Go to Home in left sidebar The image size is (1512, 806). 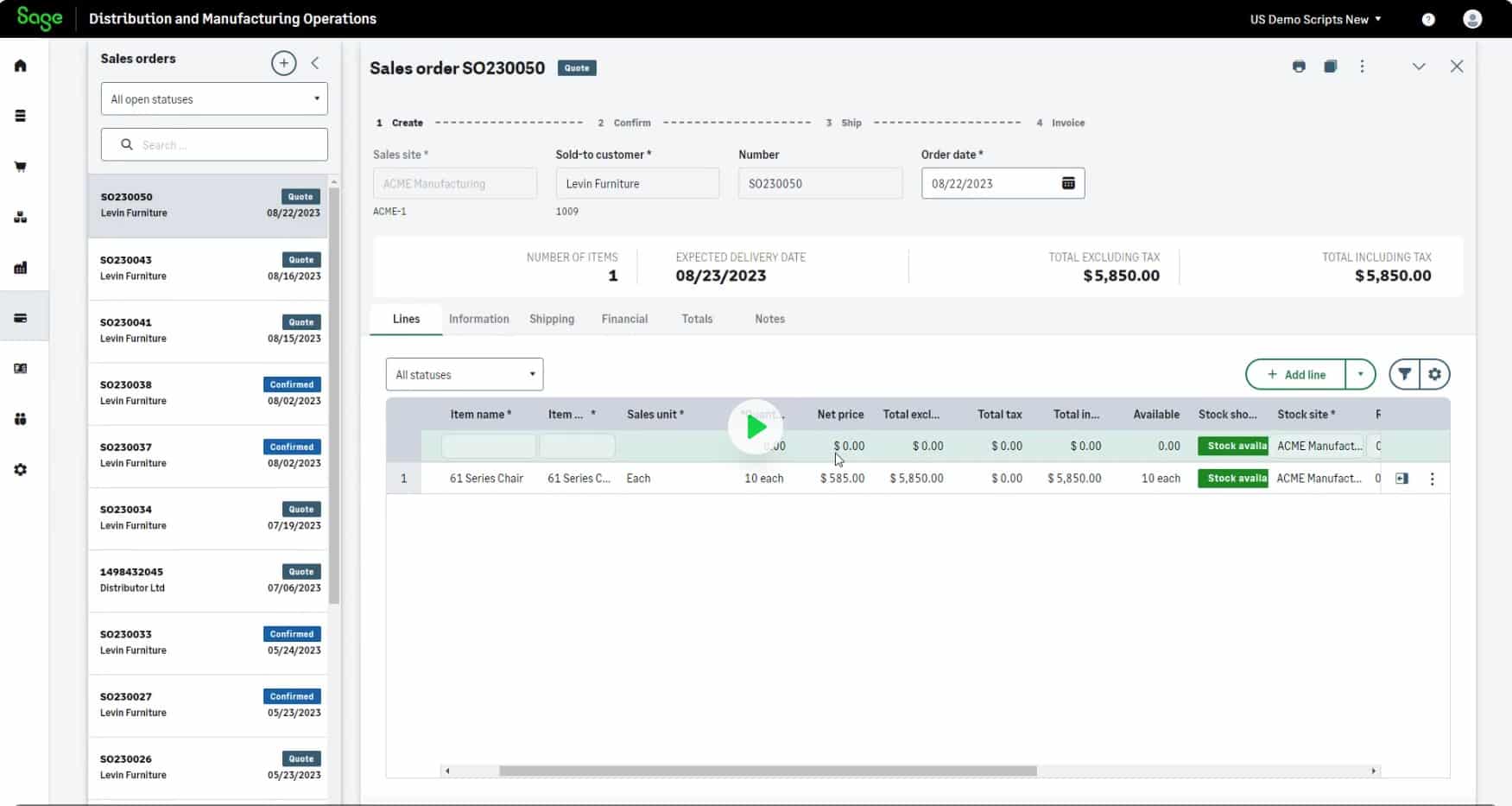[21, 66]
